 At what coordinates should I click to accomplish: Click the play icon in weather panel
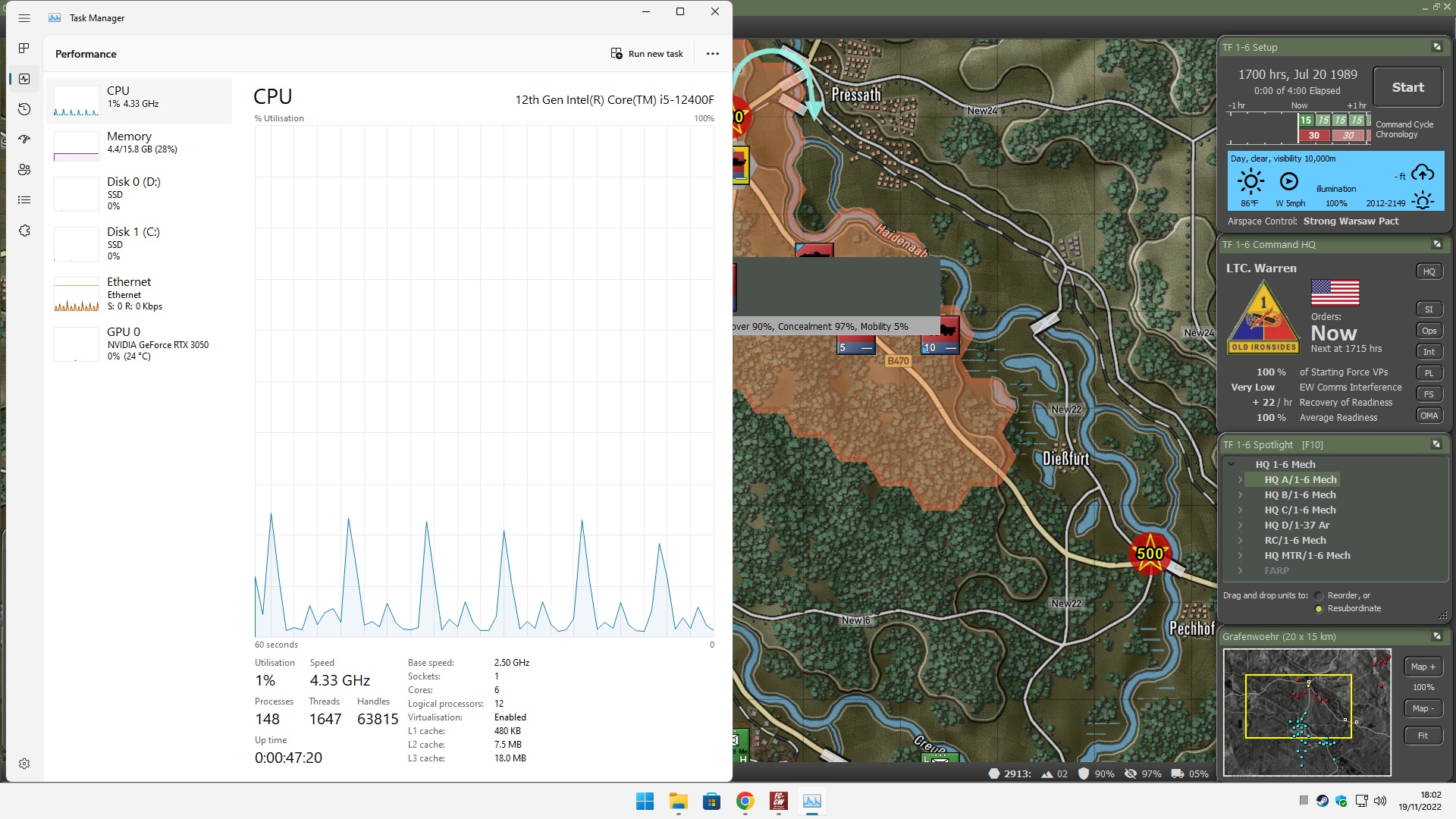[1288, 181]
